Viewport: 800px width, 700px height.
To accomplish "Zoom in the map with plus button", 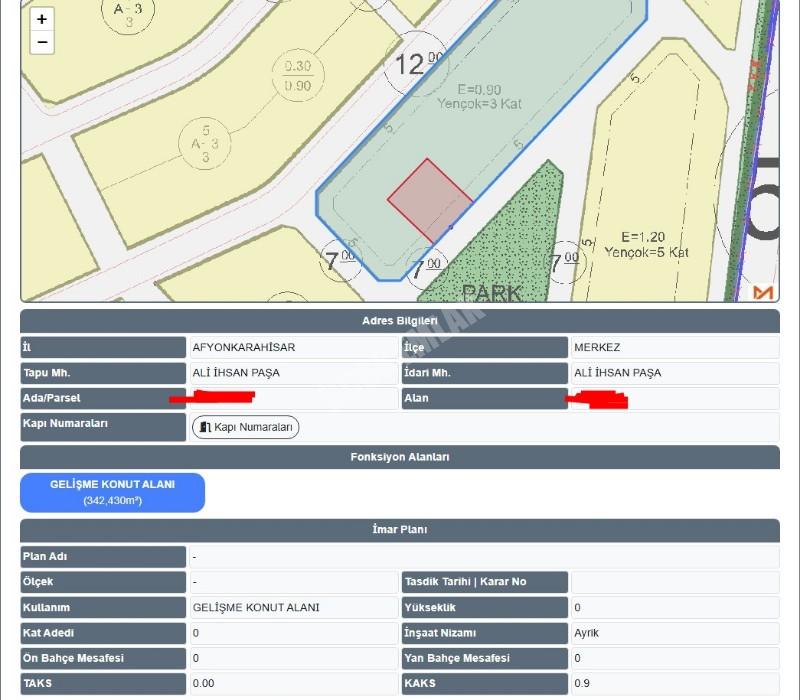I will (x=42, y=19).
